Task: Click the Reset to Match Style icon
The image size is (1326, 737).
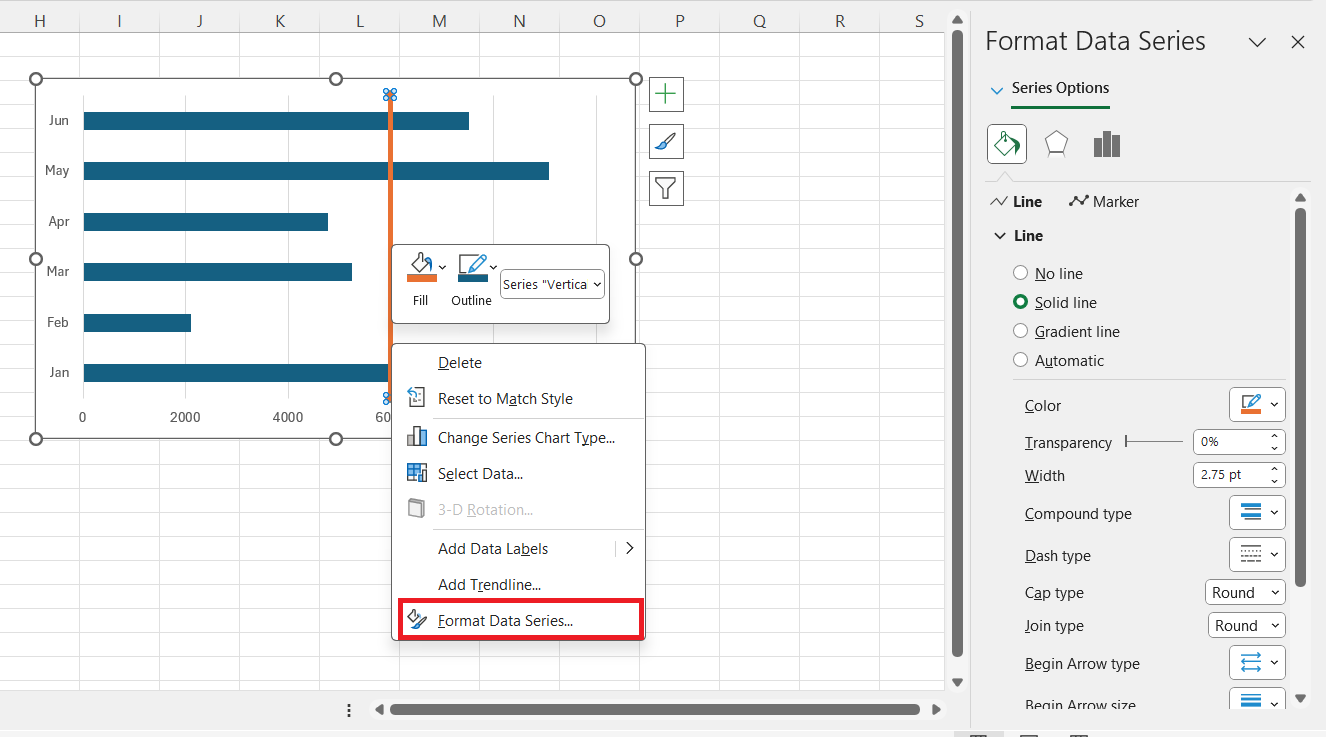Action: click(417, 398)
